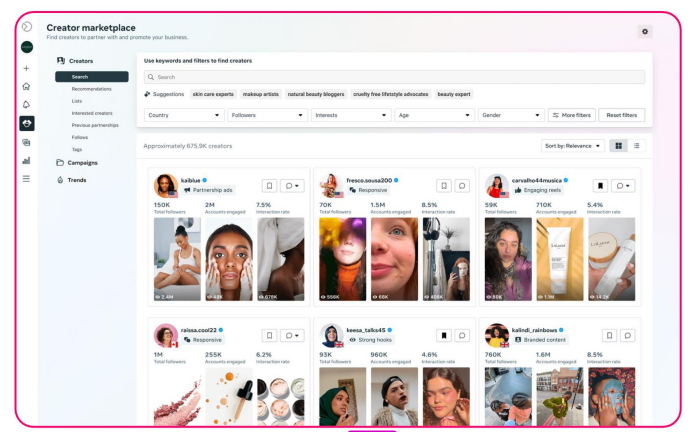Image resolution: width=695 pixels, height=437 pixels.
Task: Click the creator Search input field
Action: click(394, 77)
